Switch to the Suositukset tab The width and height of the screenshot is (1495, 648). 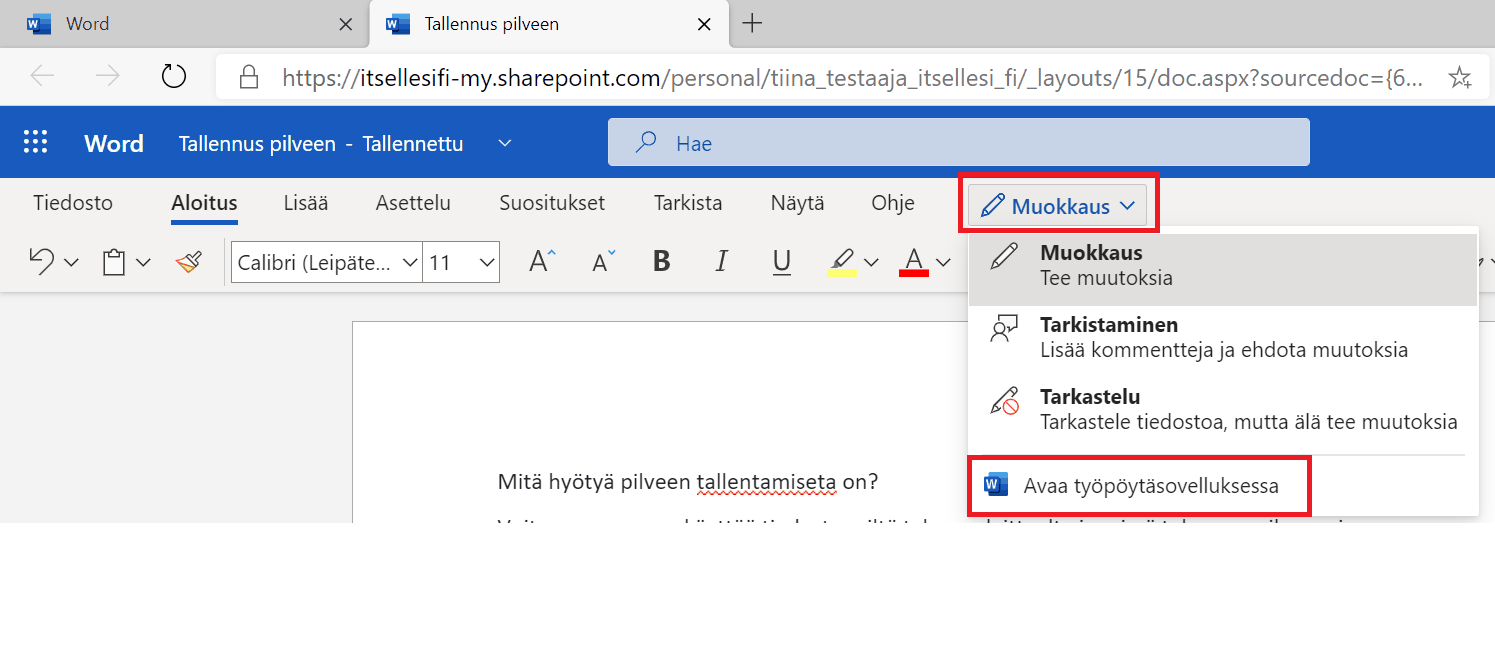point(552,203)
